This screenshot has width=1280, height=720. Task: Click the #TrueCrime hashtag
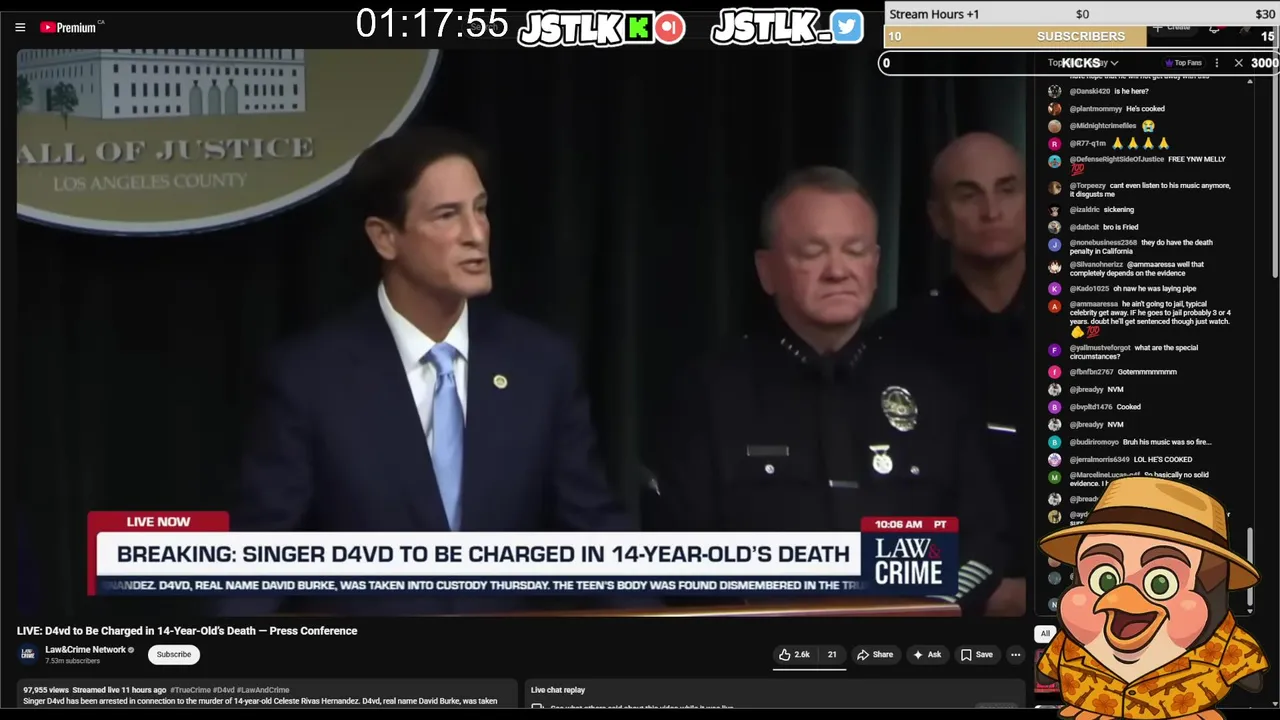pyautogui.click(x=189, y=690)
